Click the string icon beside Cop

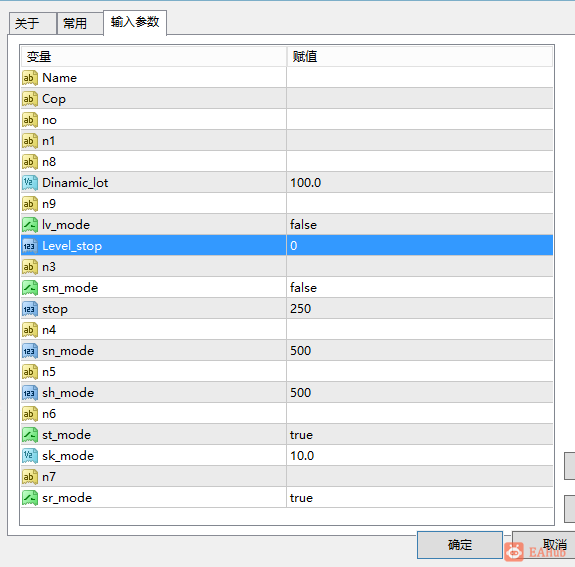pyautogui.click(x=30, y=99)
